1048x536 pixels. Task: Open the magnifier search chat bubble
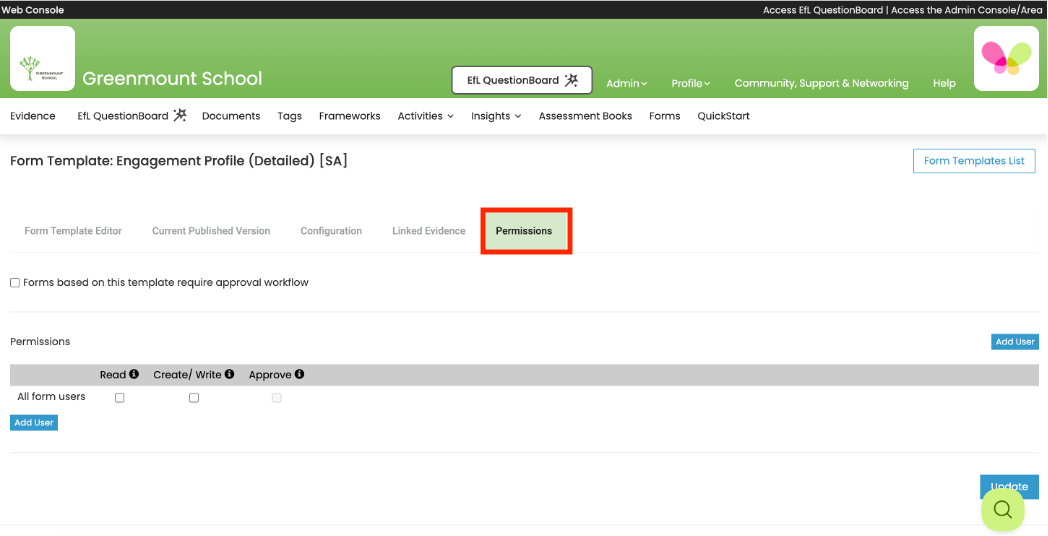1003,510
